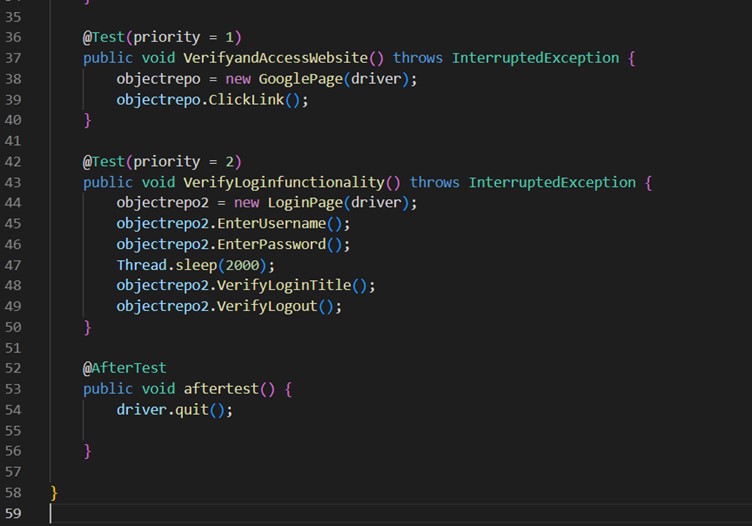Image resolution: width=752 pixels, height=526 pixels.
Task: Click the GooglePage constructor call
Action: click(301, 79)
